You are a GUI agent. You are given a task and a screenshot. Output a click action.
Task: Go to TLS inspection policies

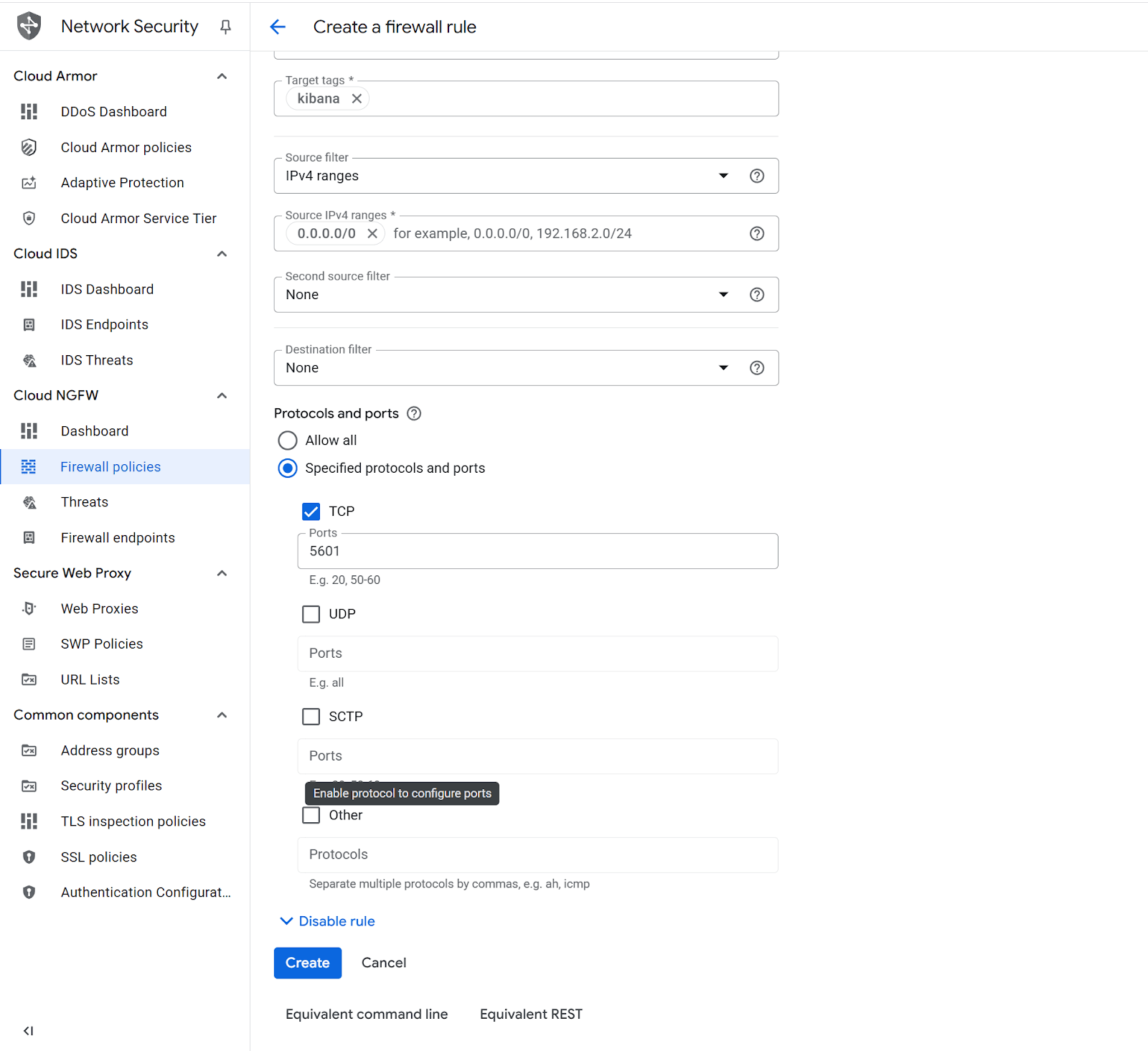(133, 821)
